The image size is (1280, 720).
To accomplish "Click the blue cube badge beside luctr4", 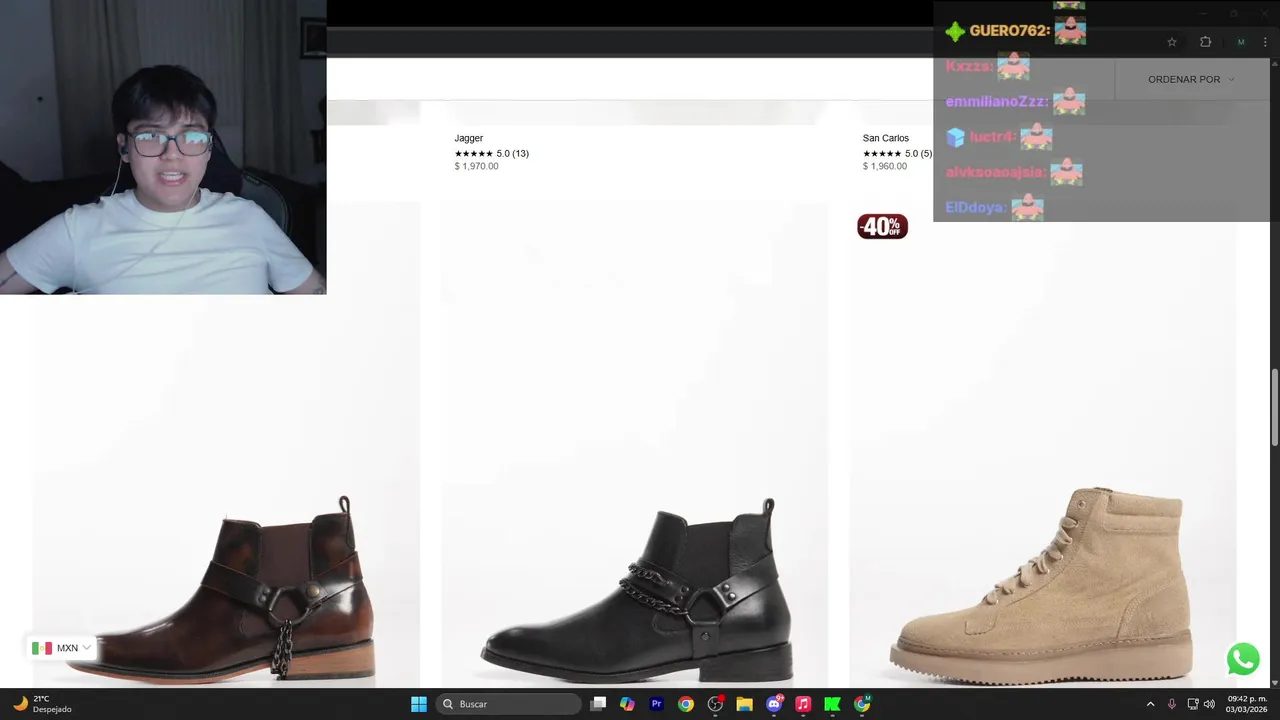I will [x=955, y=137].
